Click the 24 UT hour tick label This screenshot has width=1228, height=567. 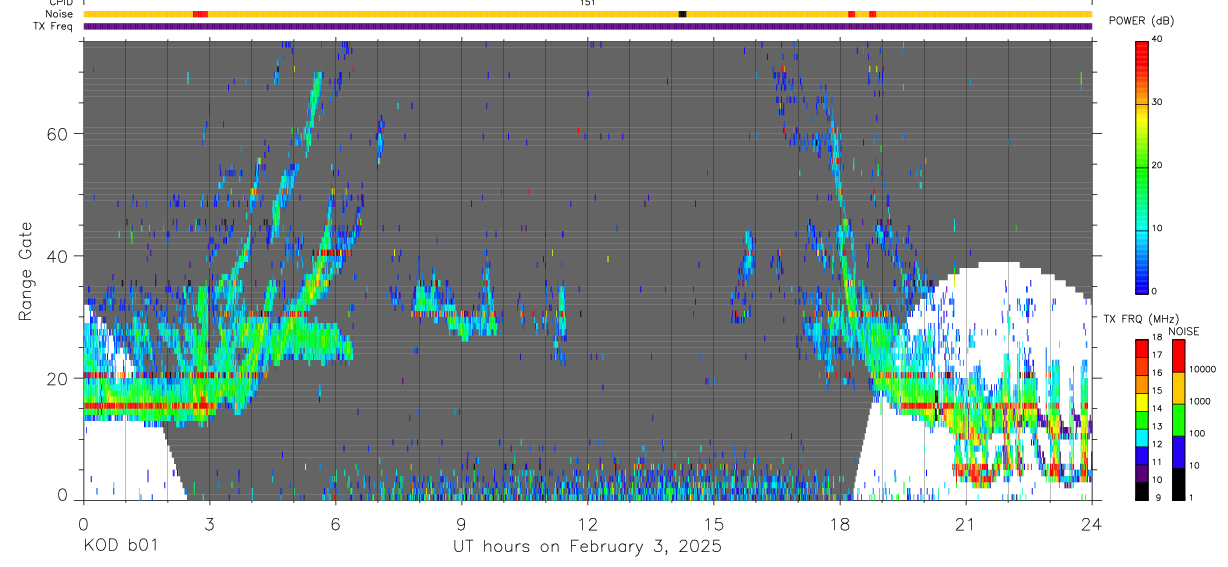click(x=1092, y=522)
